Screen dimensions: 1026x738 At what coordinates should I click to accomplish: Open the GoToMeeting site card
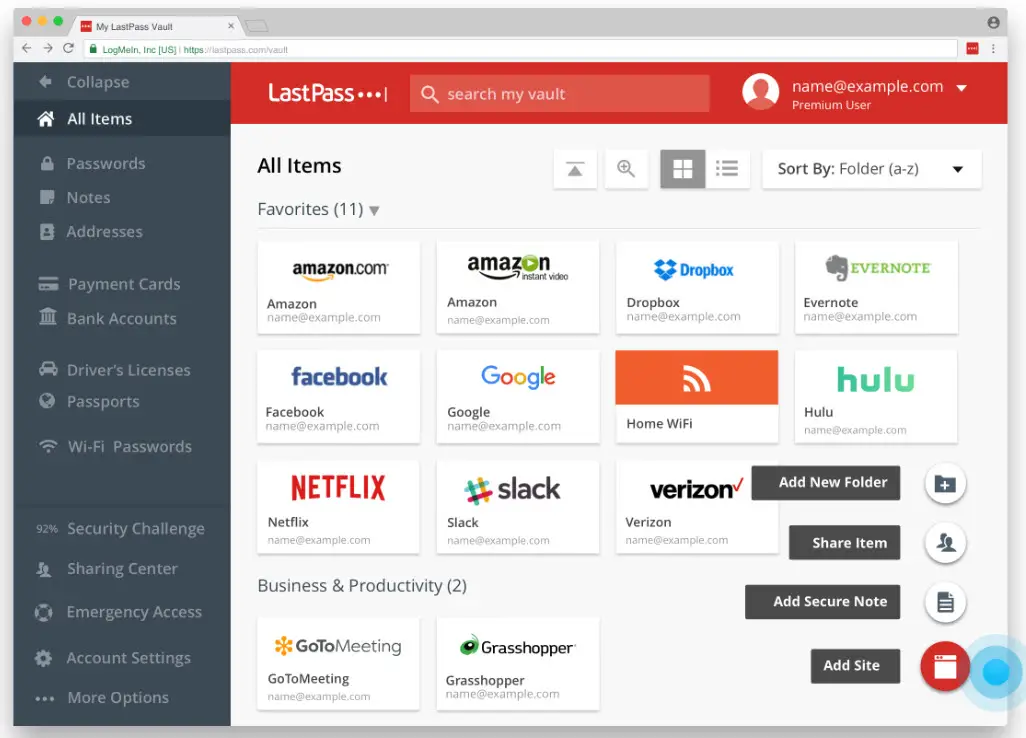point(339,664)
